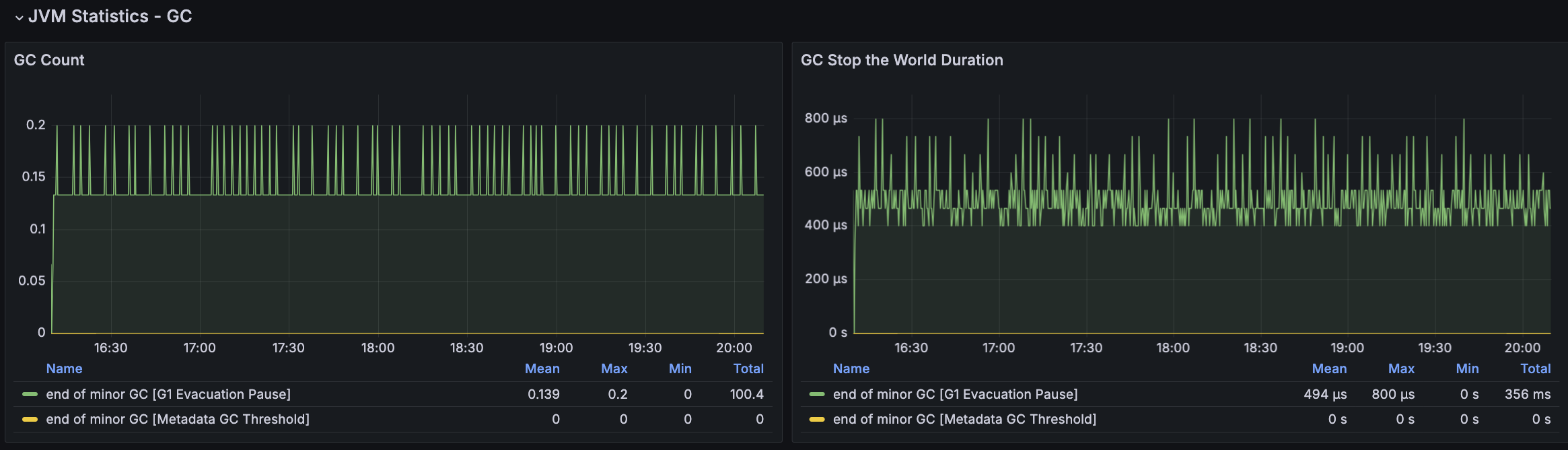Sort GC Count legend by Total column
This screenshot has width=1568, height=450.
(x=748, y=368)
